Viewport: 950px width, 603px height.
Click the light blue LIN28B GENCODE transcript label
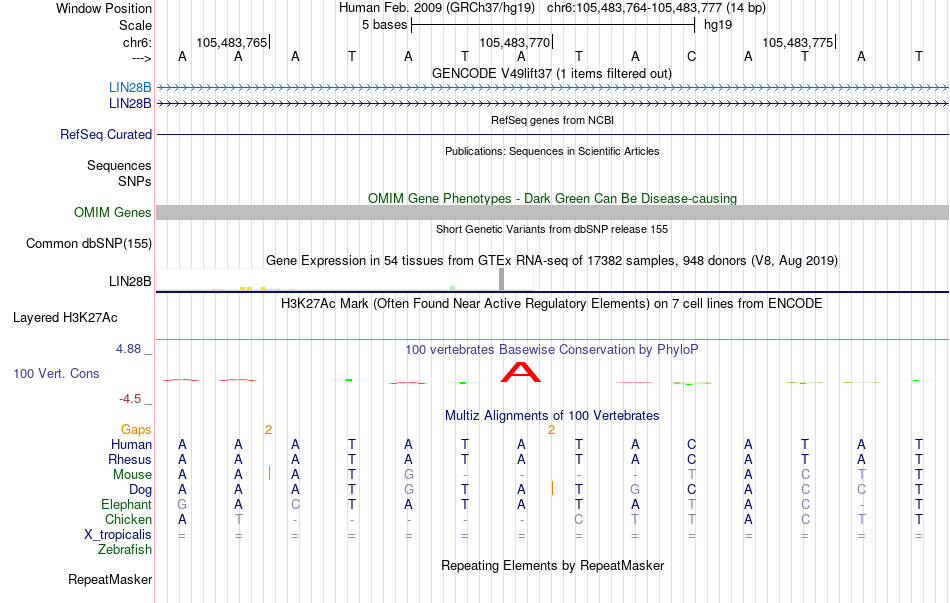(130, 88)
